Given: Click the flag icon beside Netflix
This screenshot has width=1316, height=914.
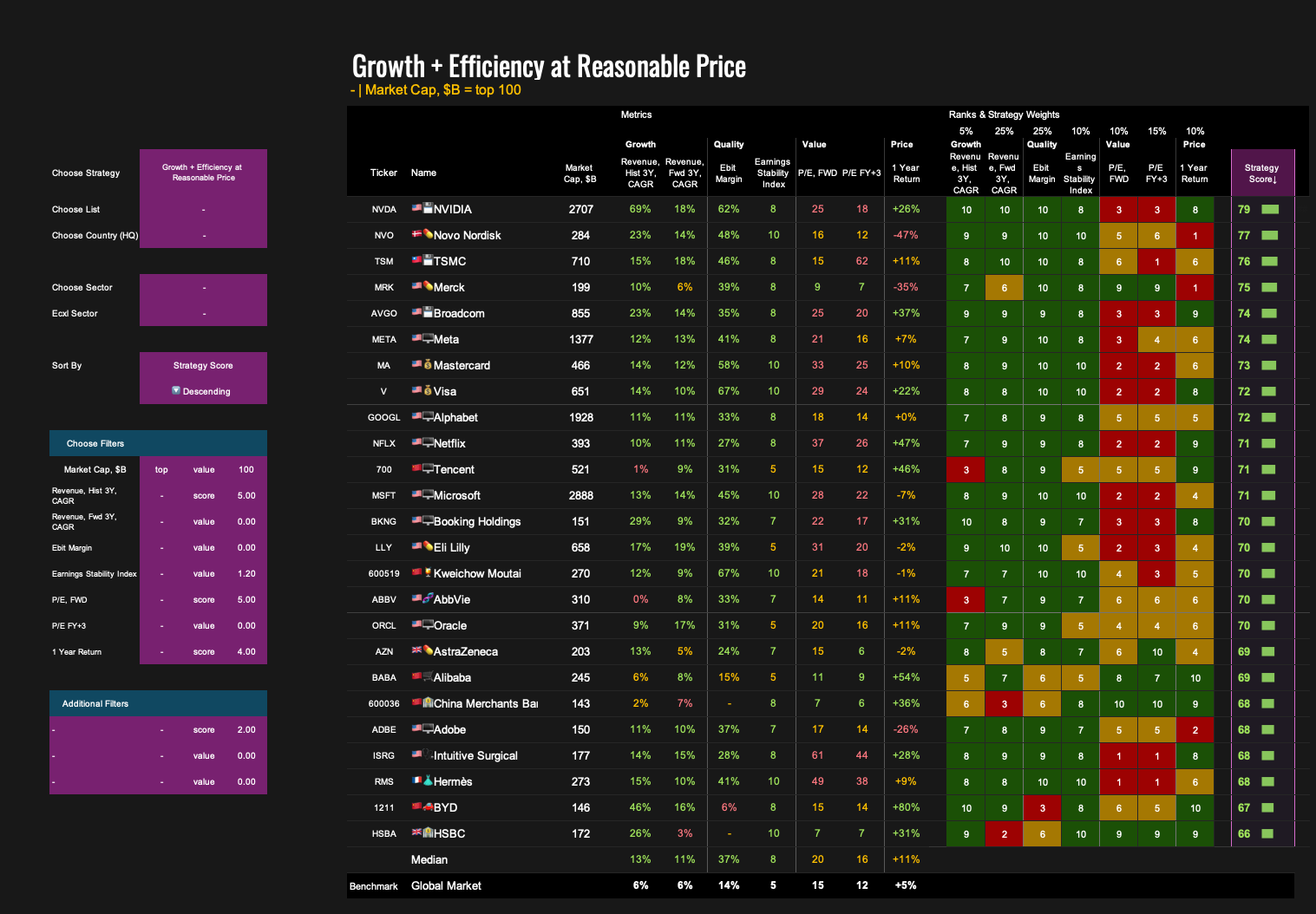Looking at the screenshot, I should click(x=416, y=442).
